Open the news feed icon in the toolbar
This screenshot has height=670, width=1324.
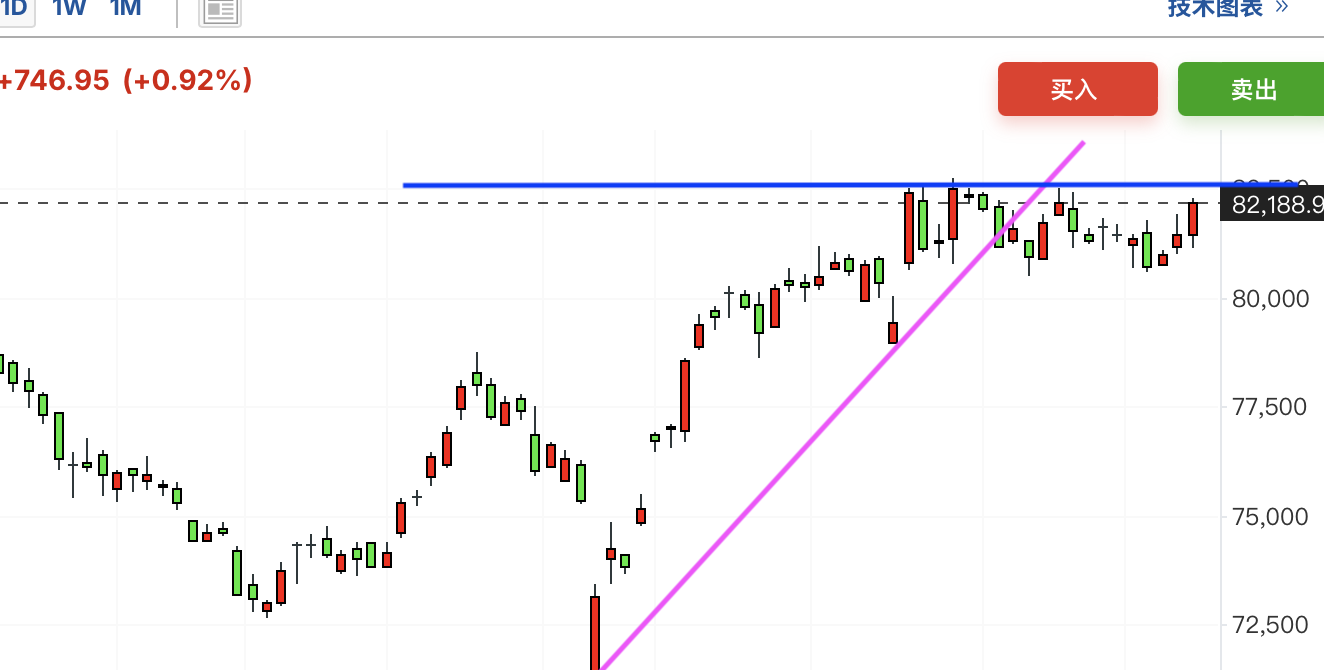(219, 11)
